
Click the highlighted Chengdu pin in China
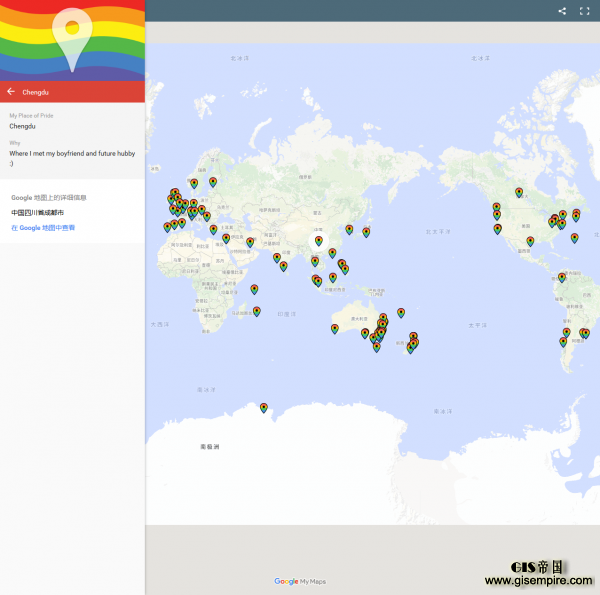pos(318,240)
